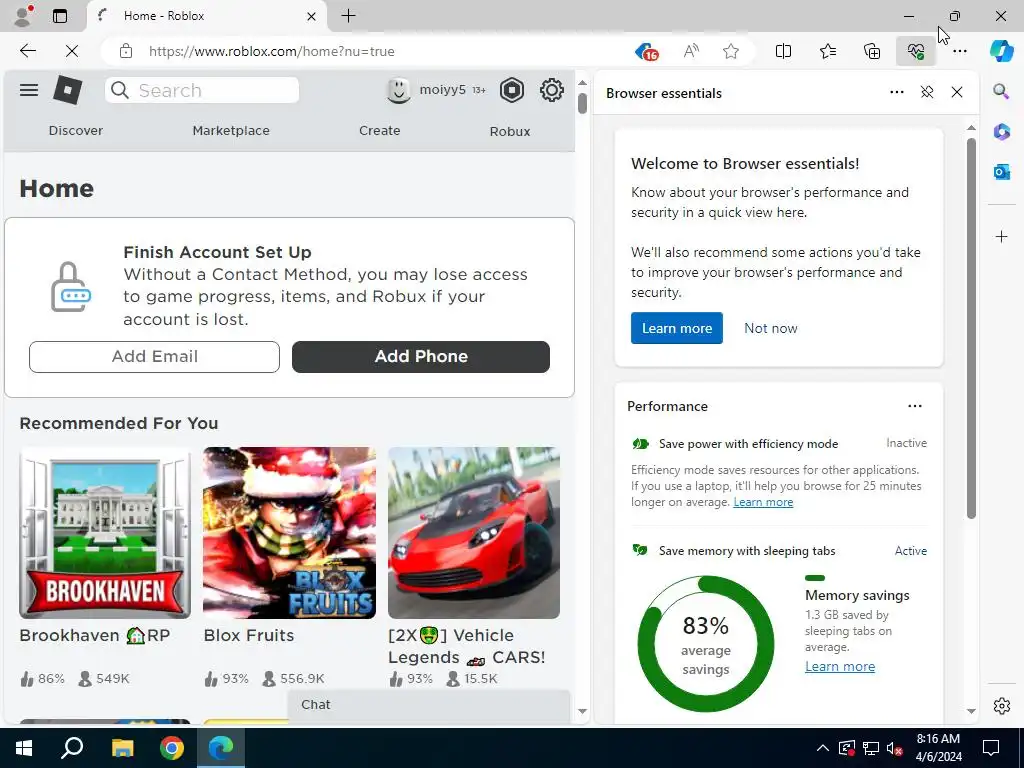Open Outlook sidebar icon
1024x768 pixels.
tap(1001, 172)
